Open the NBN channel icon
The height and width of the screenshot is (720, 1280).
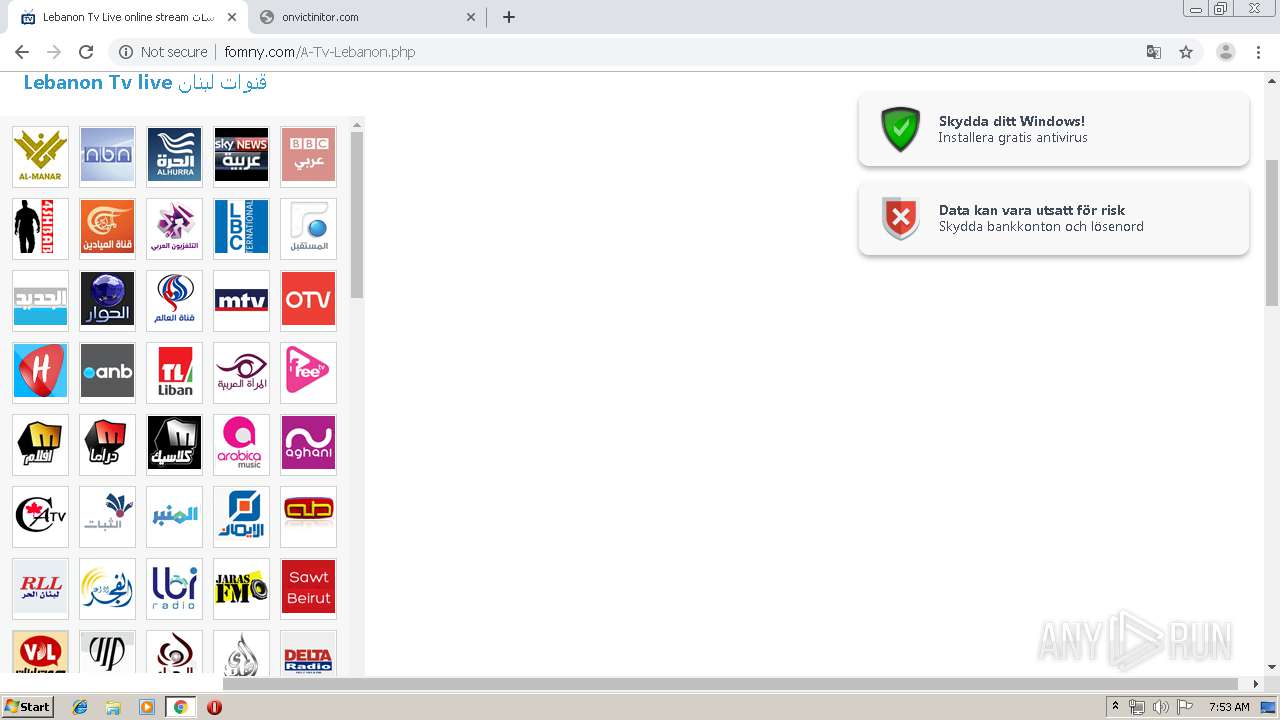[x=107, y=156]
